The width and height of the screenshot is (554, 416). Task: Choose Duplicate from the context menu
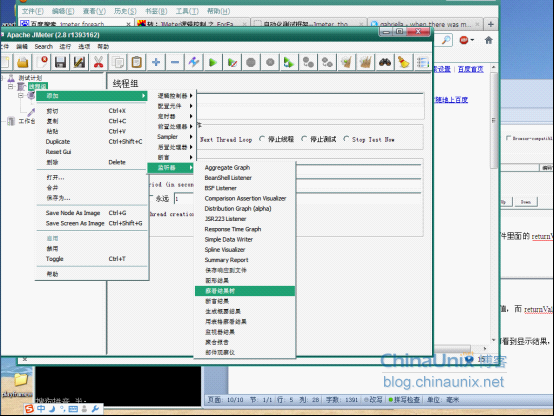(x=92, y=142)
